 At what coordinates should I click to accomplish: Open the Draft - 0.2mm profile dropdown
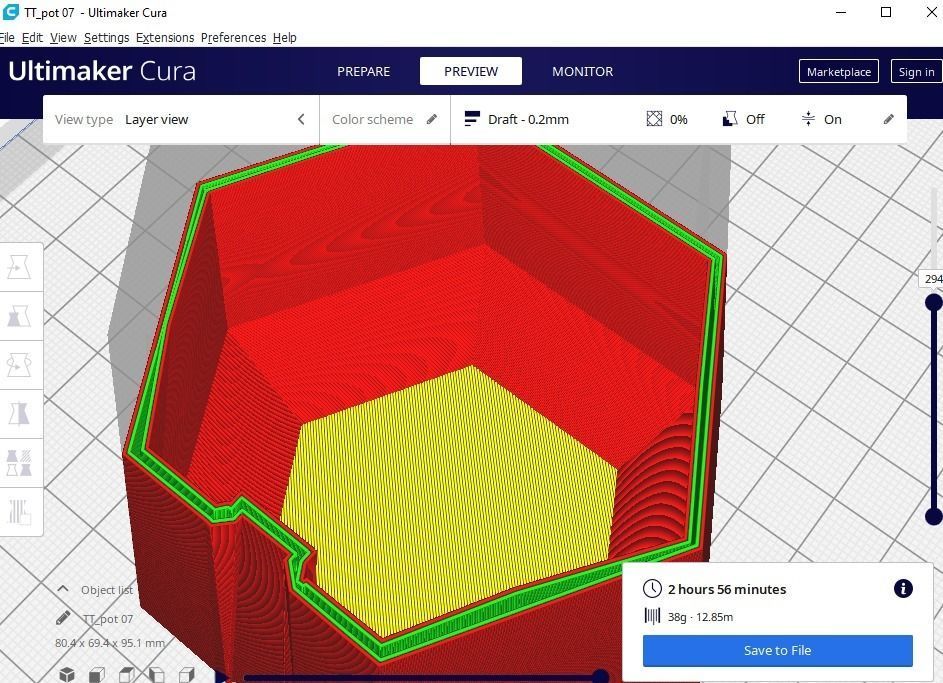(517, 119)
